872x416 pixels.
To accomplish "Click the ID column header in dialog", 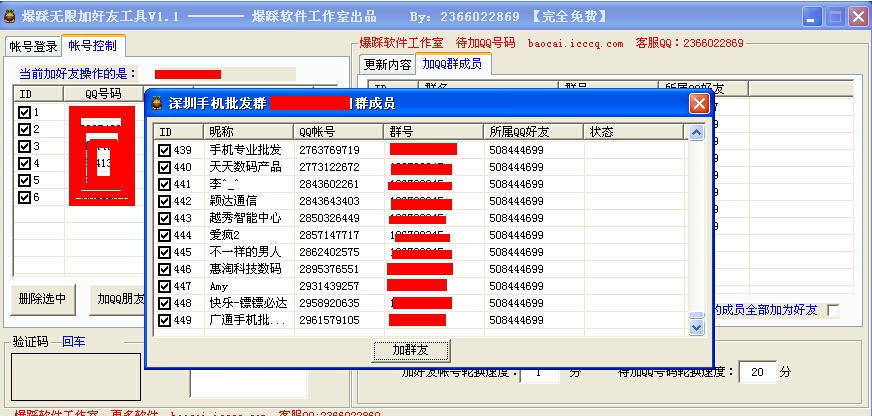I will 179,132.
